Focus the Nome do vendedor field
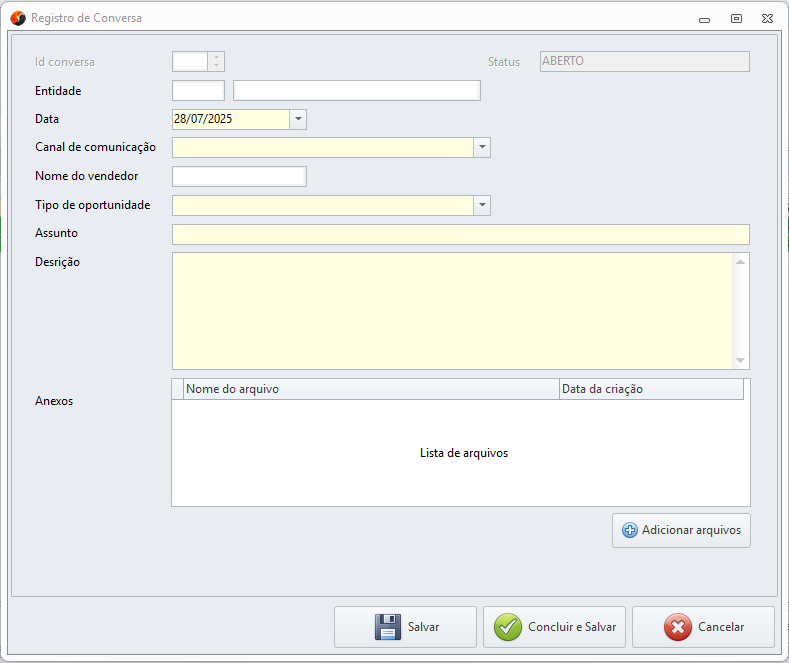This screenshot has height=663, width=789. [239, 177]
